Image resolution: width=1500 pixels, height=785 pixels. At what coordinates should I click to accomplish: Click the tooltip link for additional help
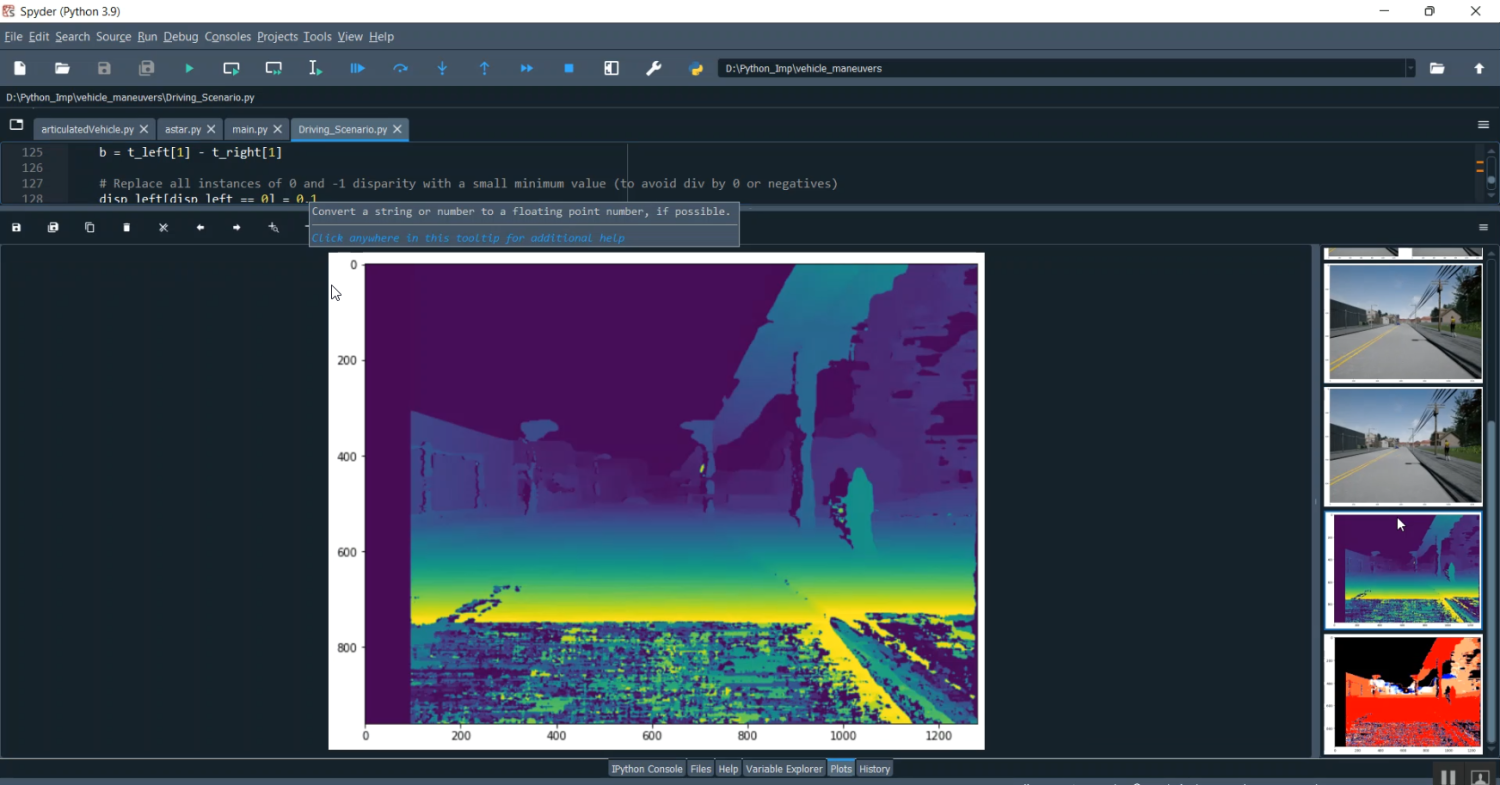pos(468,238)
